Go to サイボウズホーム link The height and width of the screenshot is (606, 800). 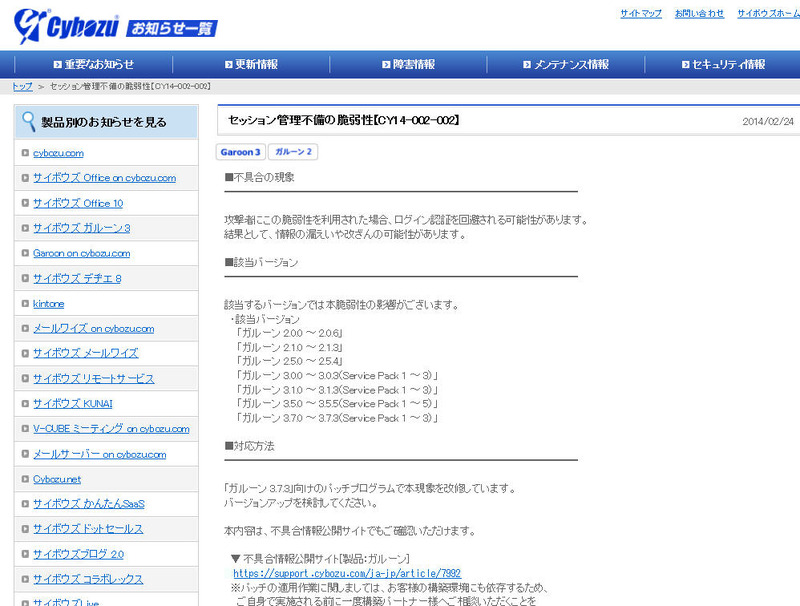767,13
